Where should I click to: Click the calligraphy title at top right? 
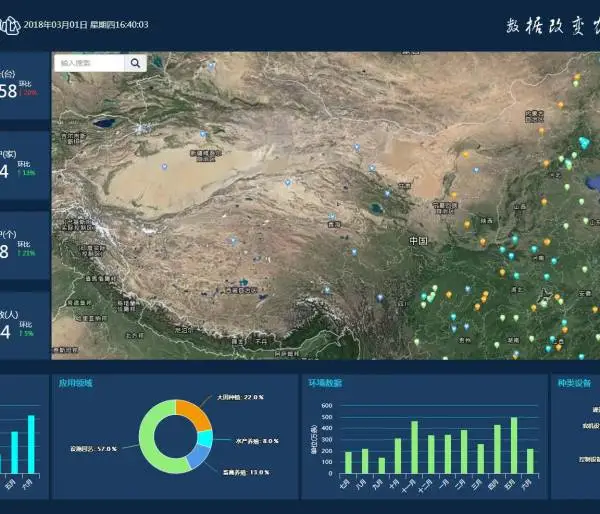pos(553,26)
